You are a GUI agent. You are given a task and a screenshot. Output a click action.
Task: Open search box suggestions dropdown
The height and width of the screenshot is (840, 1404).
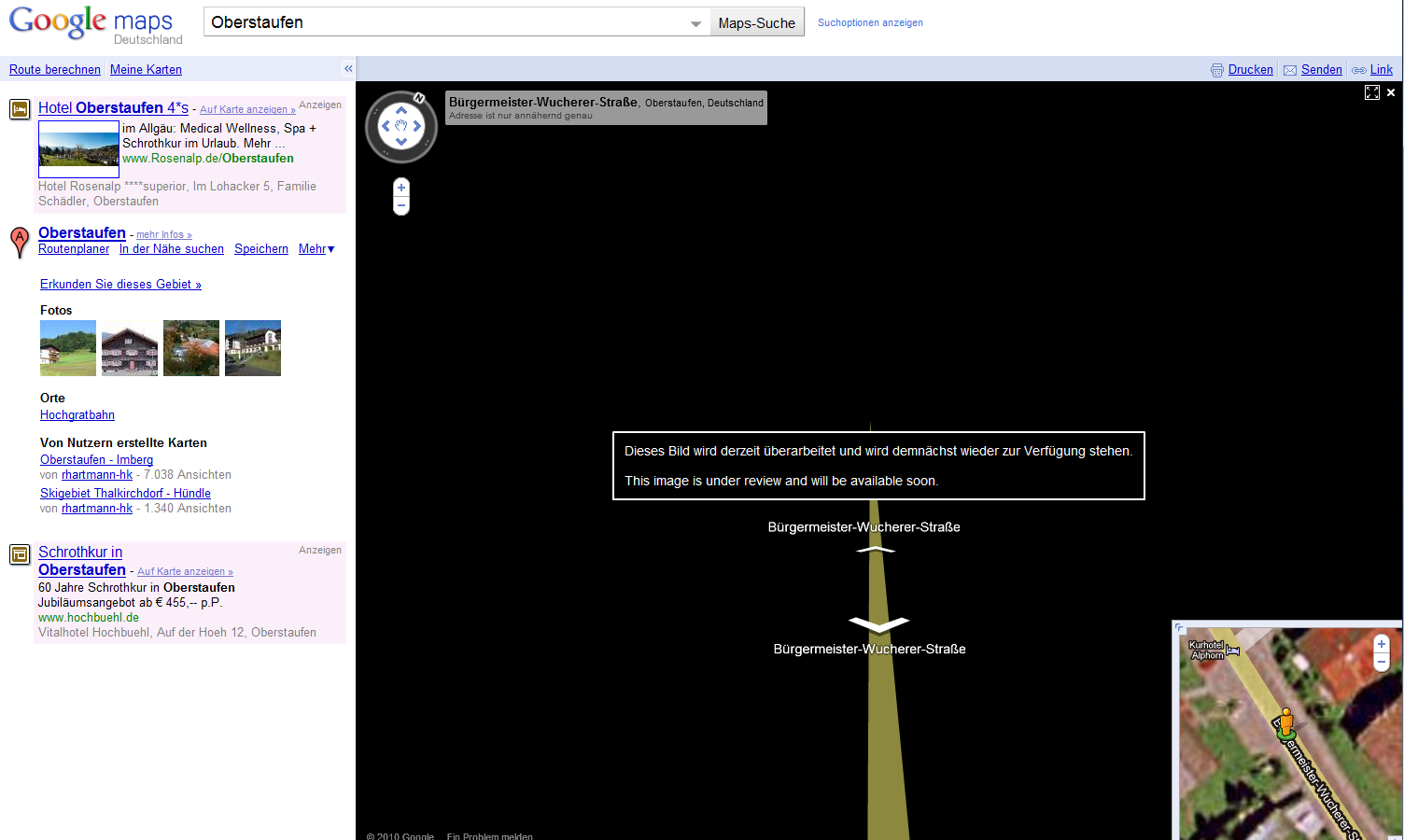tap(695, 23)
